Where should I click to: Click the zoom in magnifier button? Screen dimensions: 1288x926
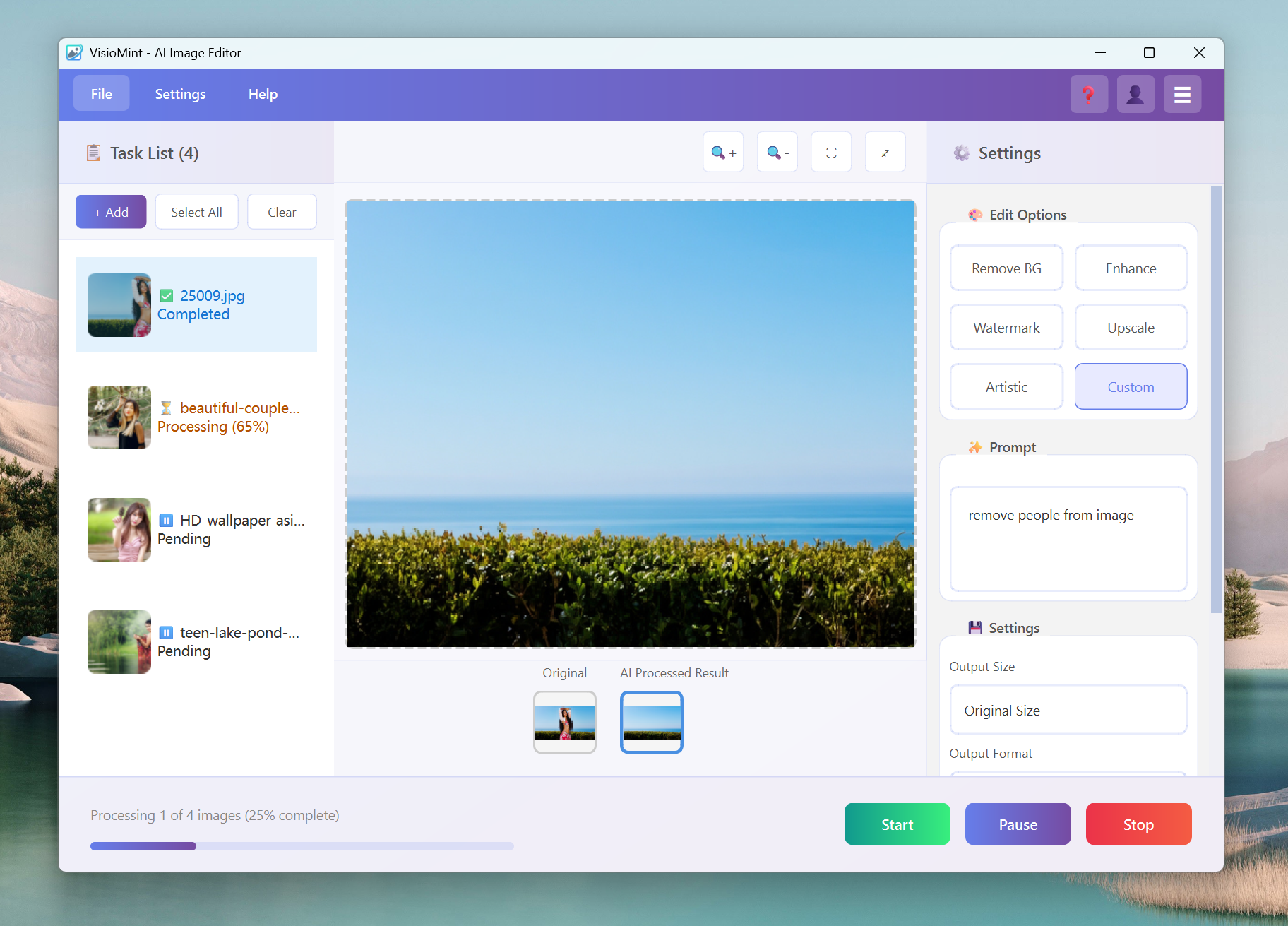pyautogui.click(x=723, y=153)
